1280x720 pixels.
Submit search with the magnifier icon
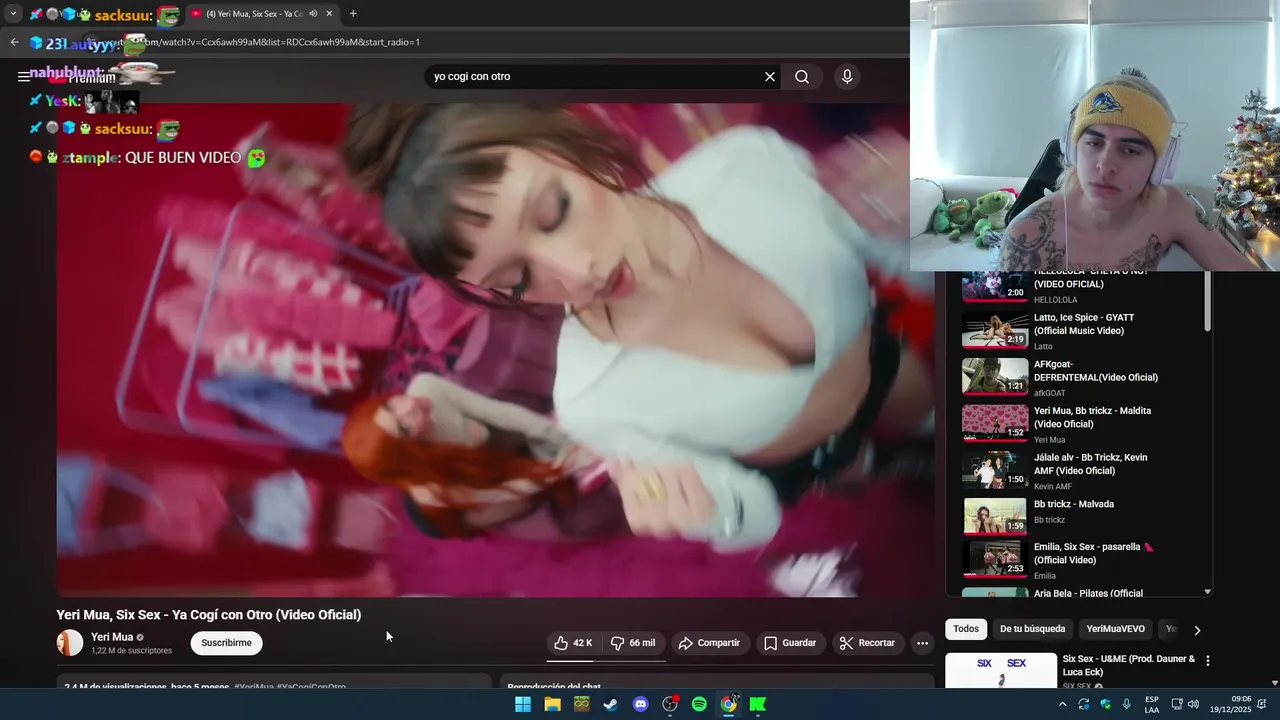click(802, 77)
